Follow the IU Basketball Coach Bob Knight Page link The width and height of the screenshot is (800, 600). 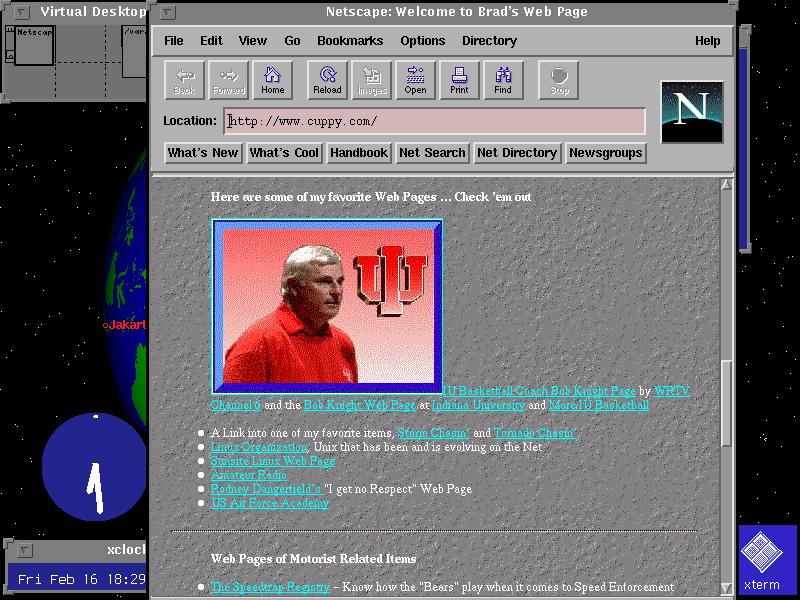[x=539, y=391]
